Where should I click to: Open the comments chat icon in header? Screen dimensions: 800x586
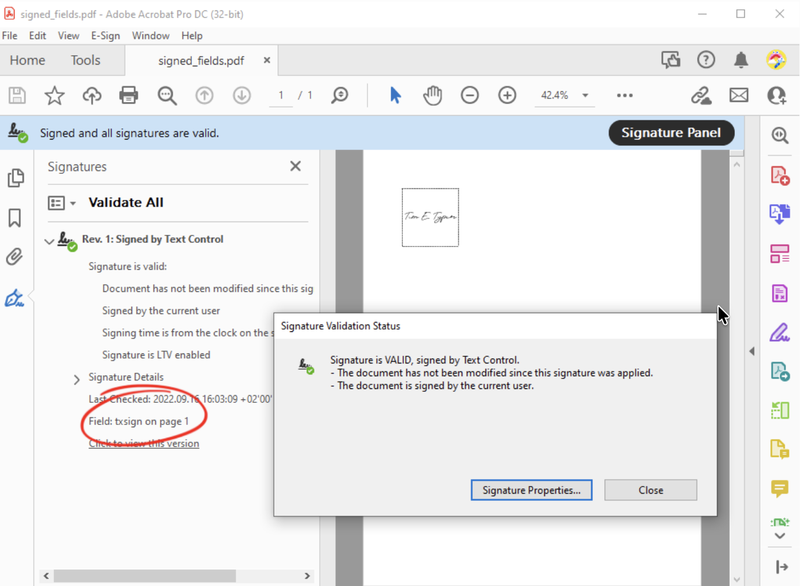point(670,60)
